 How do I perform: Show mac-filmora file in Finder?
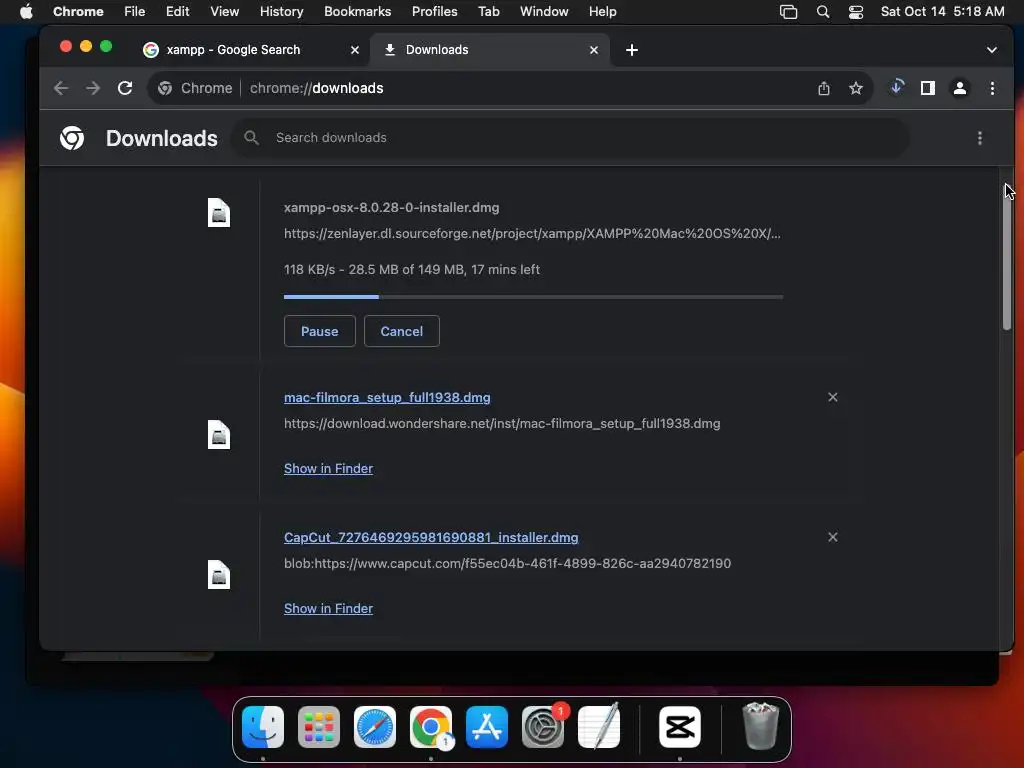click(x=328, y=468)
